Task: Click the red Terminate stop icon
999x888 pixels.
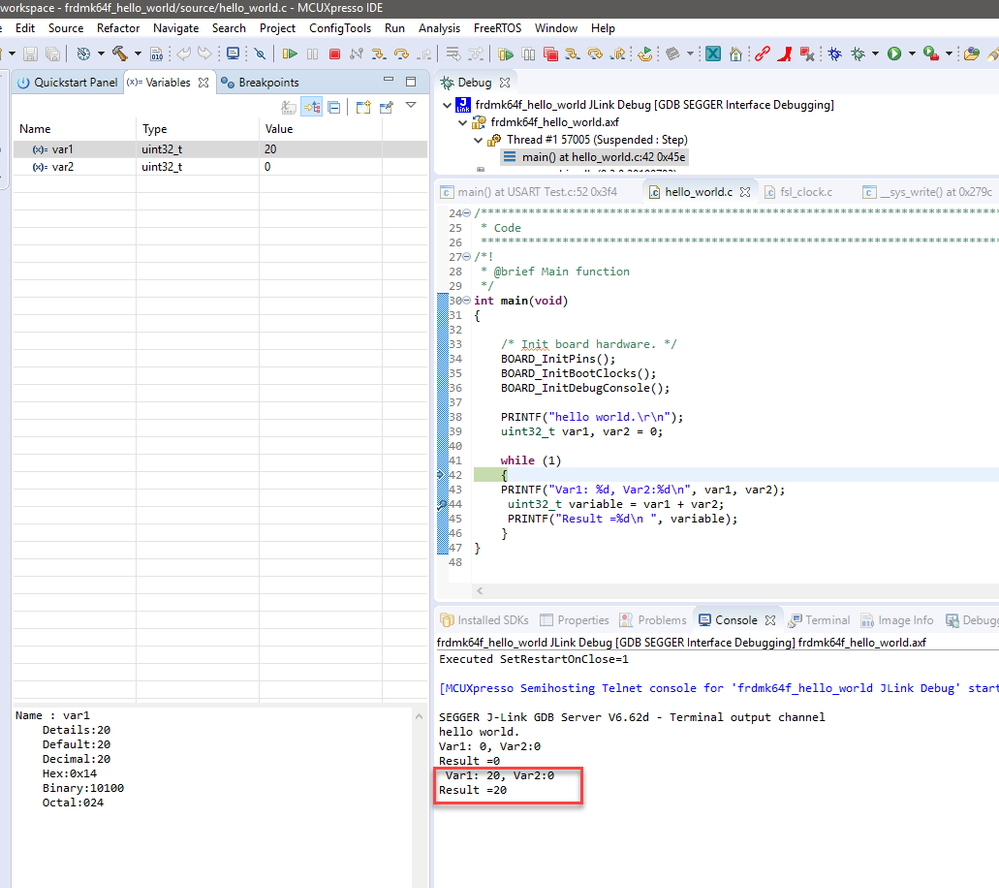Action: 334,54
